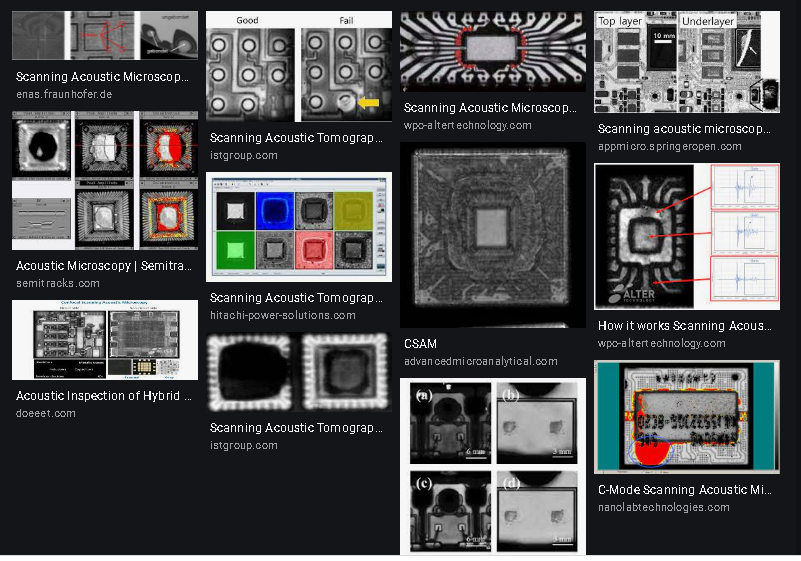Click 'Acoustic Microscopy | Semitra…' title
801x561 pixels.
tap(104, 266)
